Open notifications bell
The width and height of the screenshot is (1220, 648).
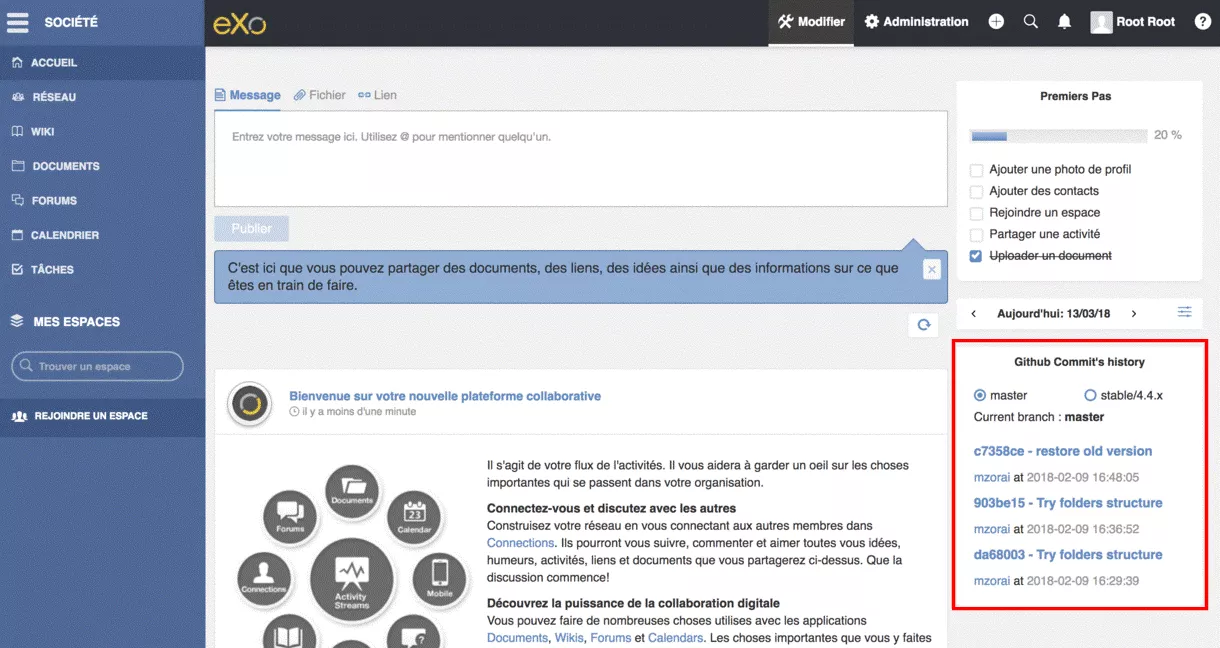point(1065,22)
